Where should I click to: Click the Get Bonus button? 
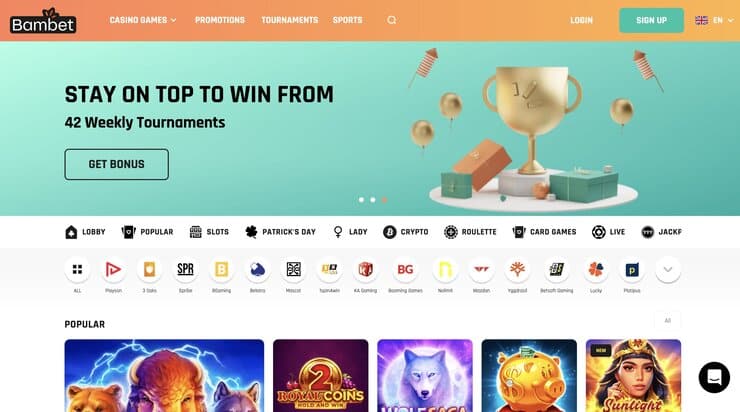pos(117,164)
